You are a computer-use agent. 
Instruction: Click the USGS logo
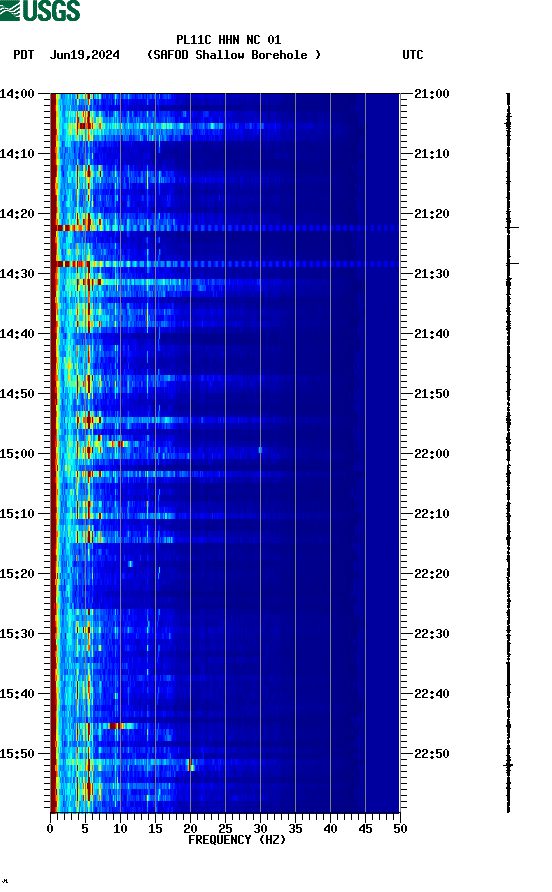40,11
